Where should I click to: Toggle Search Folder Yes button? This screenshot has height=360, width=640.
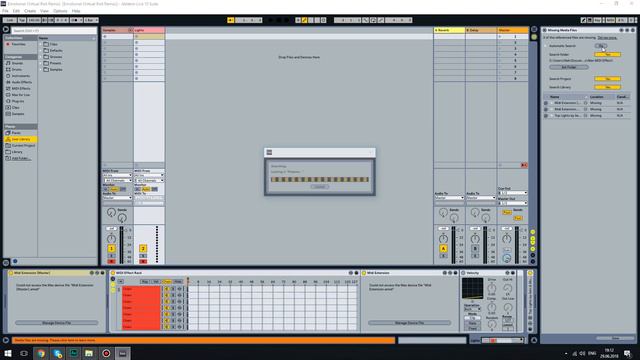[x=607, y=54]
